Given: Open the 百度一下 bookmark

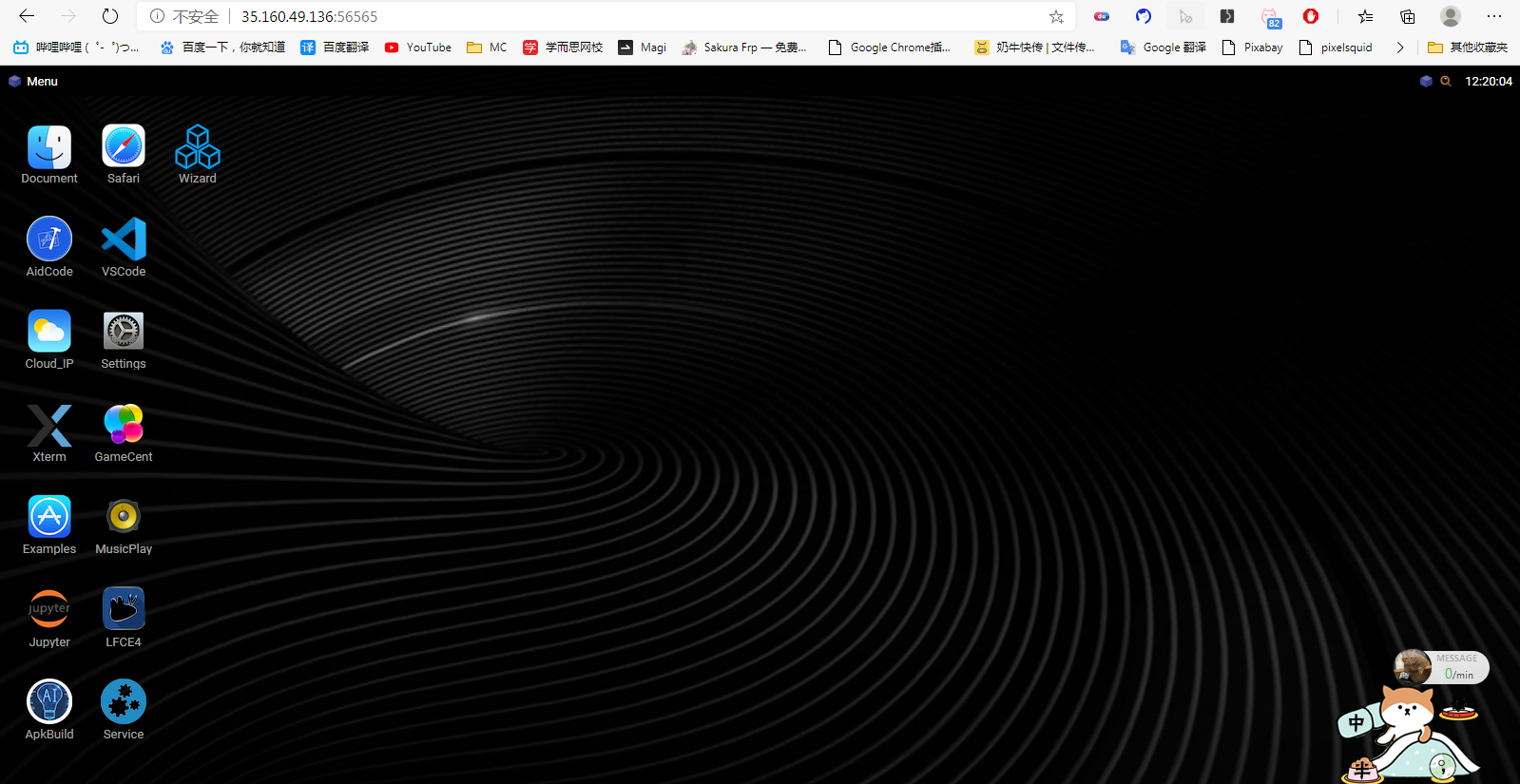Looking at the screenshot, I should click(x=222, y=48).
